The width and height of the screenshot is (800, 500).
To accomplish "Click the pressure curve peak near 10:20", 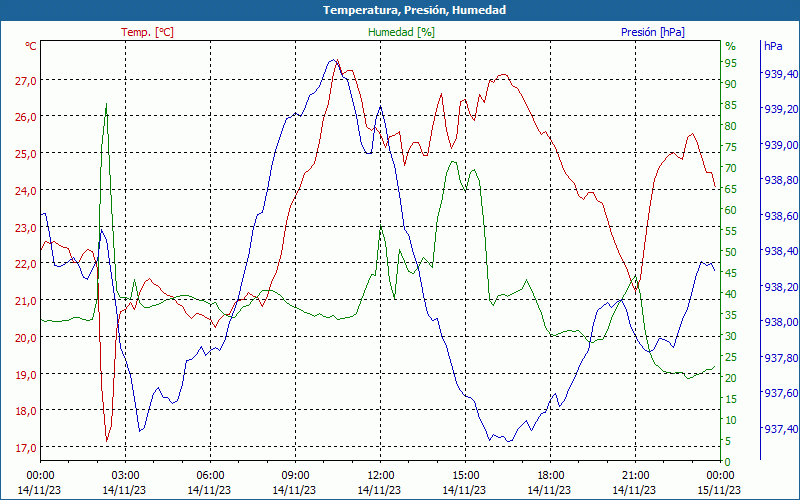I will coord(333,60).
